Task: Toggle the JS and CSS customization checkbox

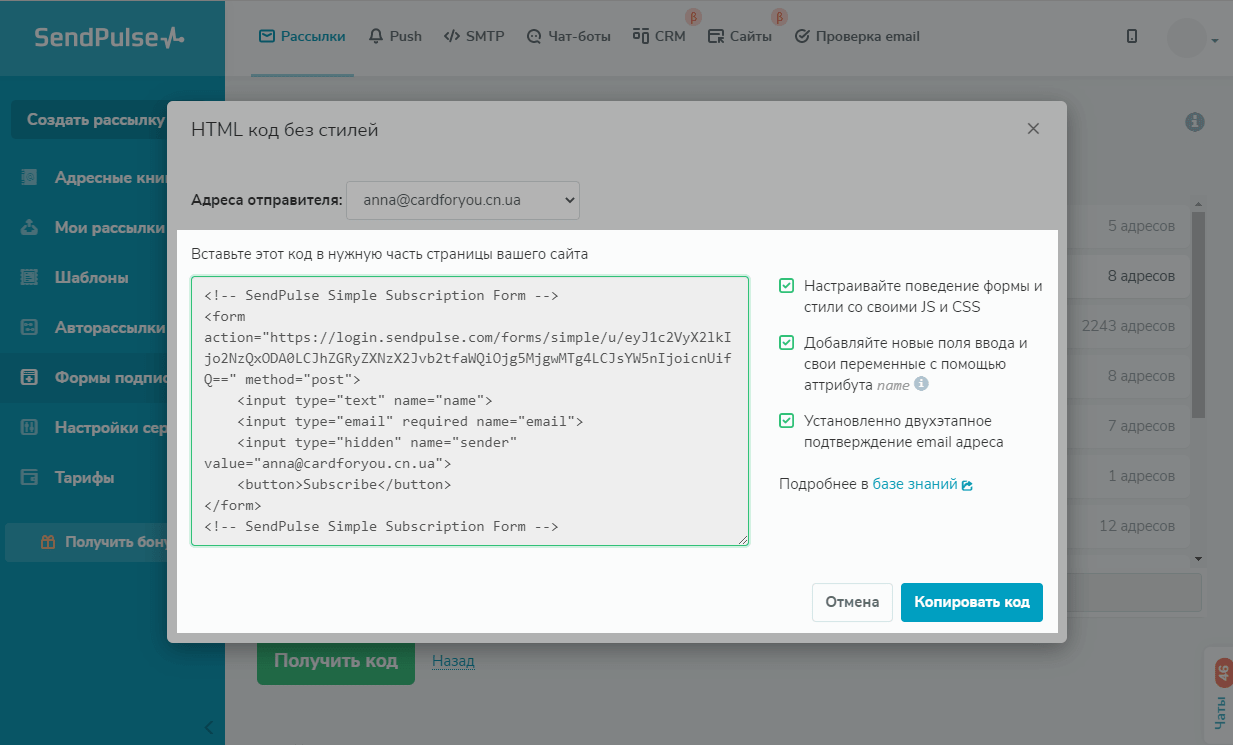Action: [787, 286]
